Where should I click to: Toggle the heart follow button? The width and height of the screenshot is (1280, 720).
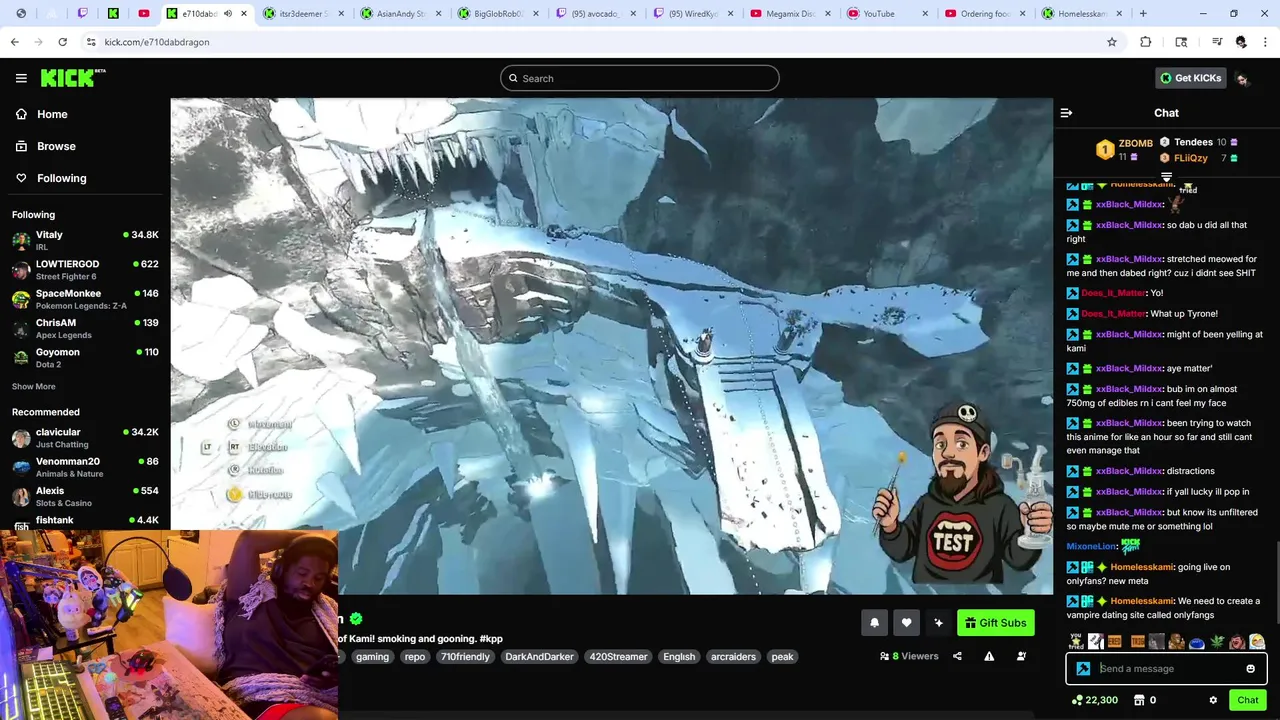pyautogui.click(x=906, y=623)
